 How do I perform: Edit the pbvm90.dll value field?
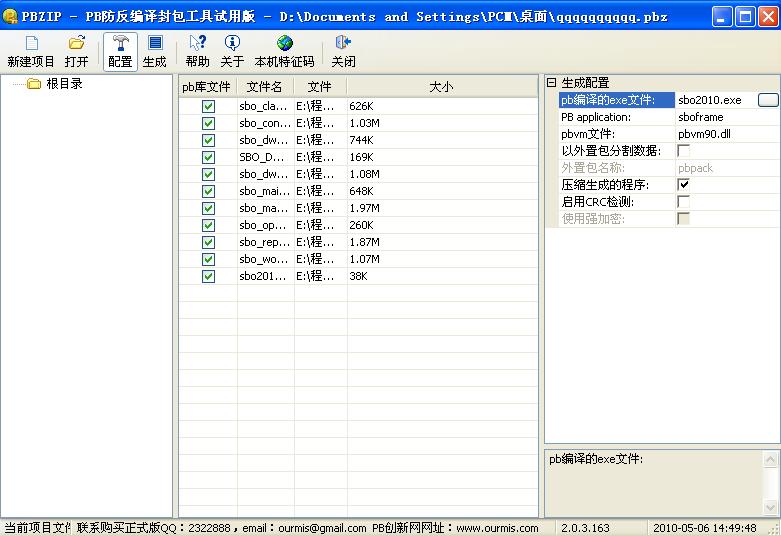pyautogui.click(x=727, y=134)
